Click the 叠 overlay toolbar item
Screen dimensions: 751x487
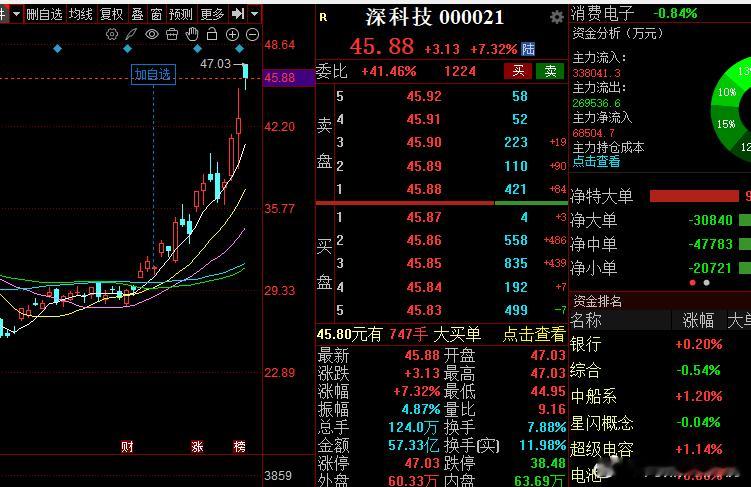pyautogui.click(x=137, y=14)
